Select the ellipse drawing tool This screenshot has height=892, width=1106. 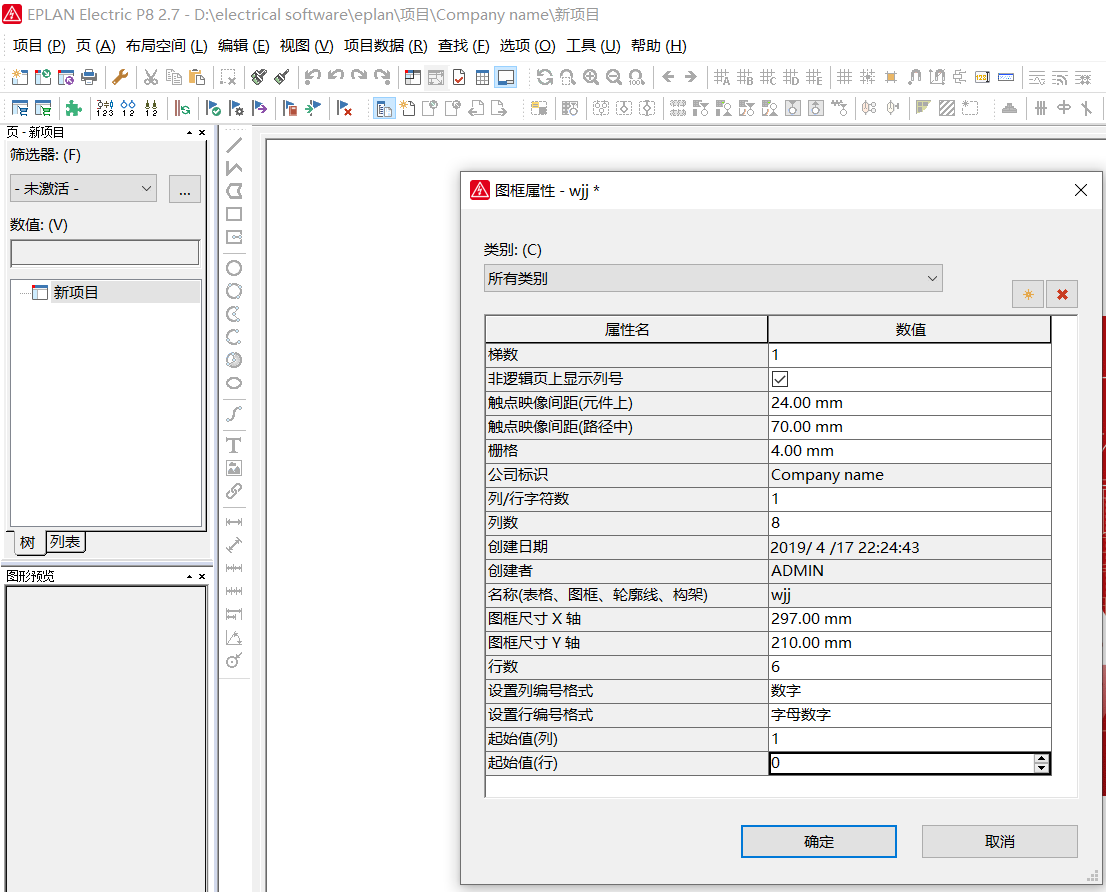pos(234,383)
